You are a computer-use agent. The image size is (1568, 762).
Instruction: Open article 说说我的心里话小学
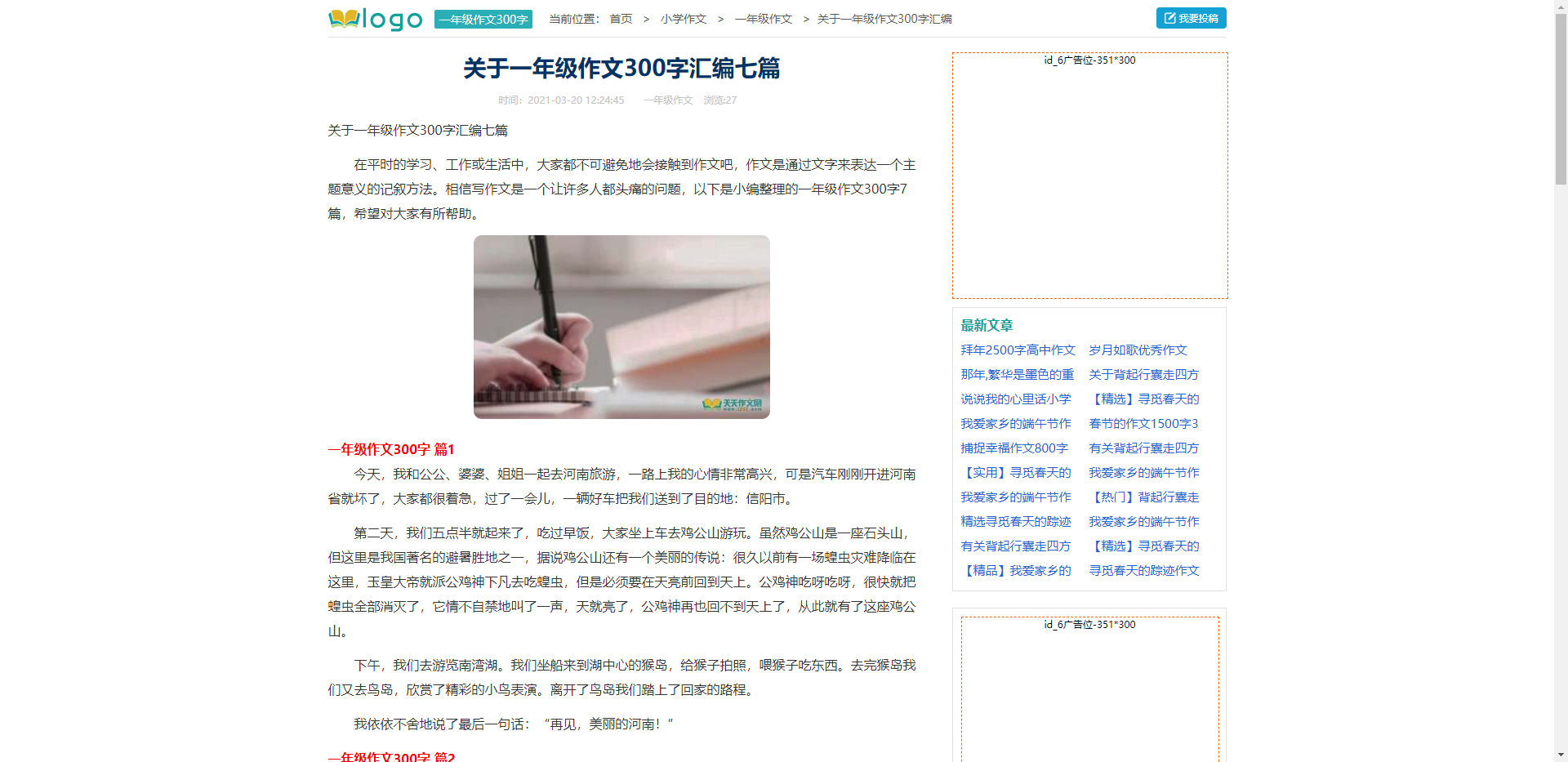[1016, 399]
